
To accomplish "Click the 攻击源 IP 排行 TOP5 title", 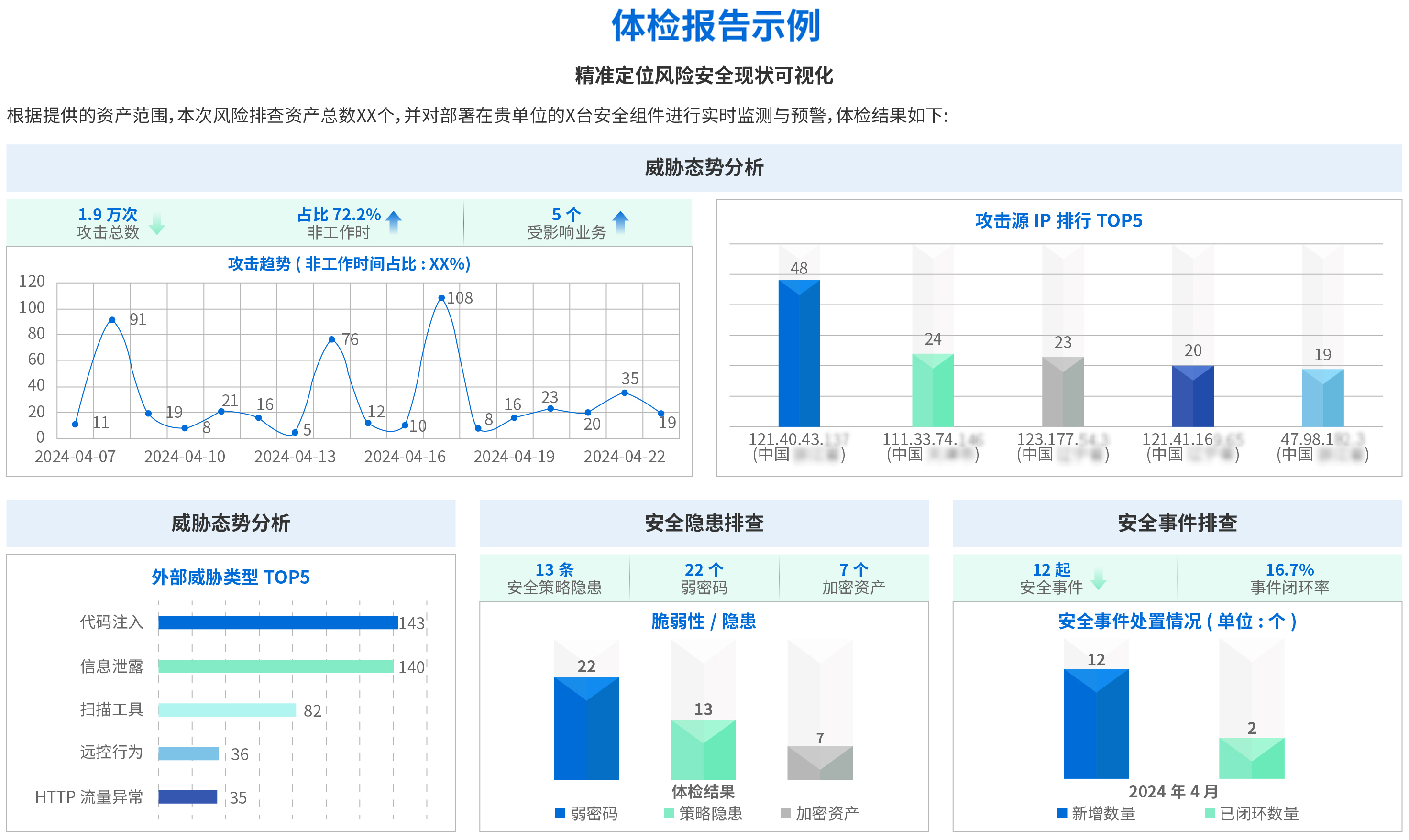I will (x=1058, y=221).
